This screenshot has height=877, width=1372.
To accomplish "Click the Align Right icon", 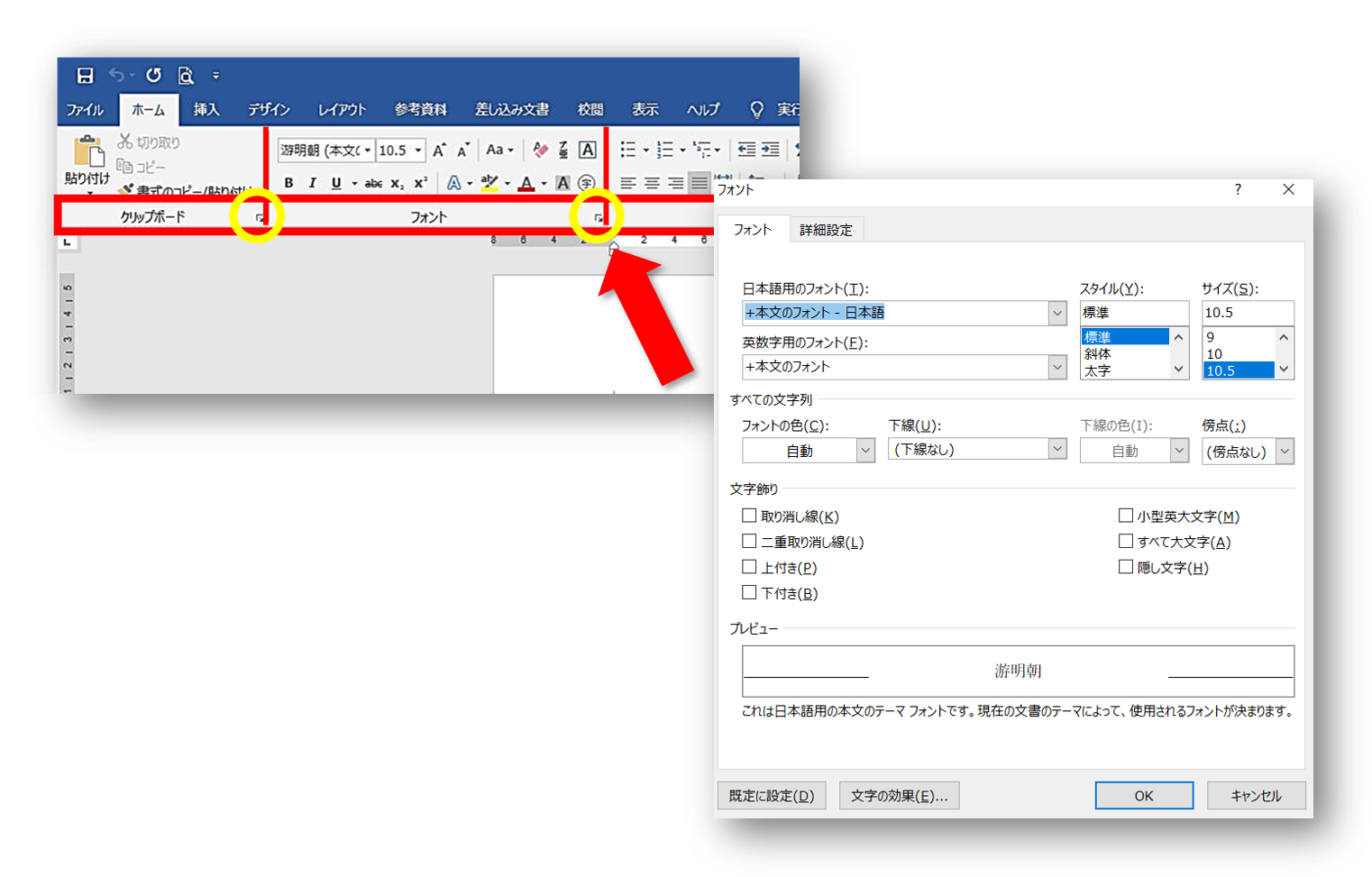I will coord(675,183).
